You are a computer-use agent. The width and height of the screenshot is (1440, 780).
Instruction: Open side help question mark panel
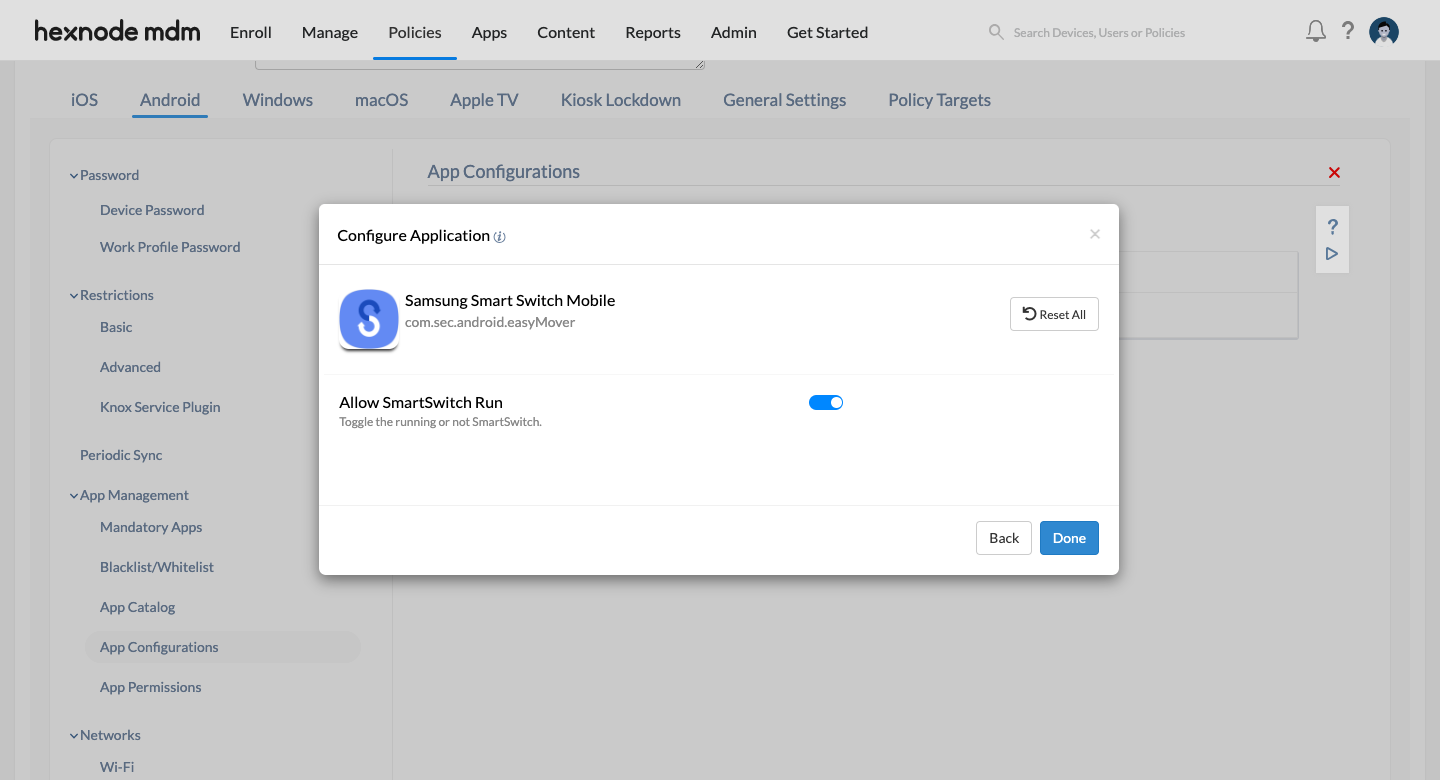1332,227
